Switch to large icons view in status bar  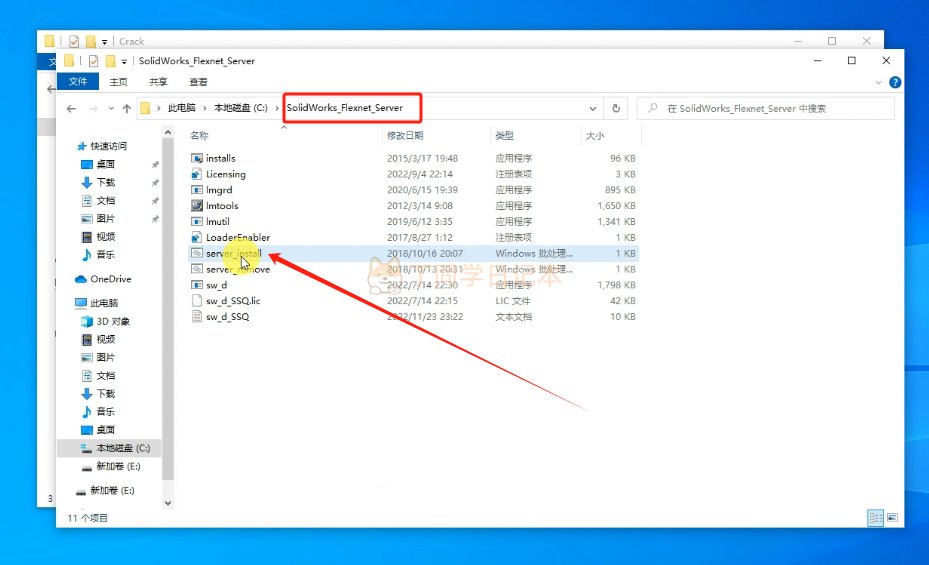pyautogui.click(x=893, y=518)
